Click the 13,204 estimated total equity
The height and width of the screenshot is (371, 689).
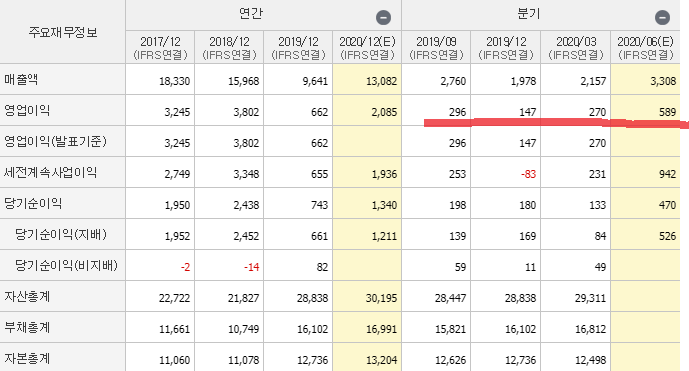[x=381, y=360]
